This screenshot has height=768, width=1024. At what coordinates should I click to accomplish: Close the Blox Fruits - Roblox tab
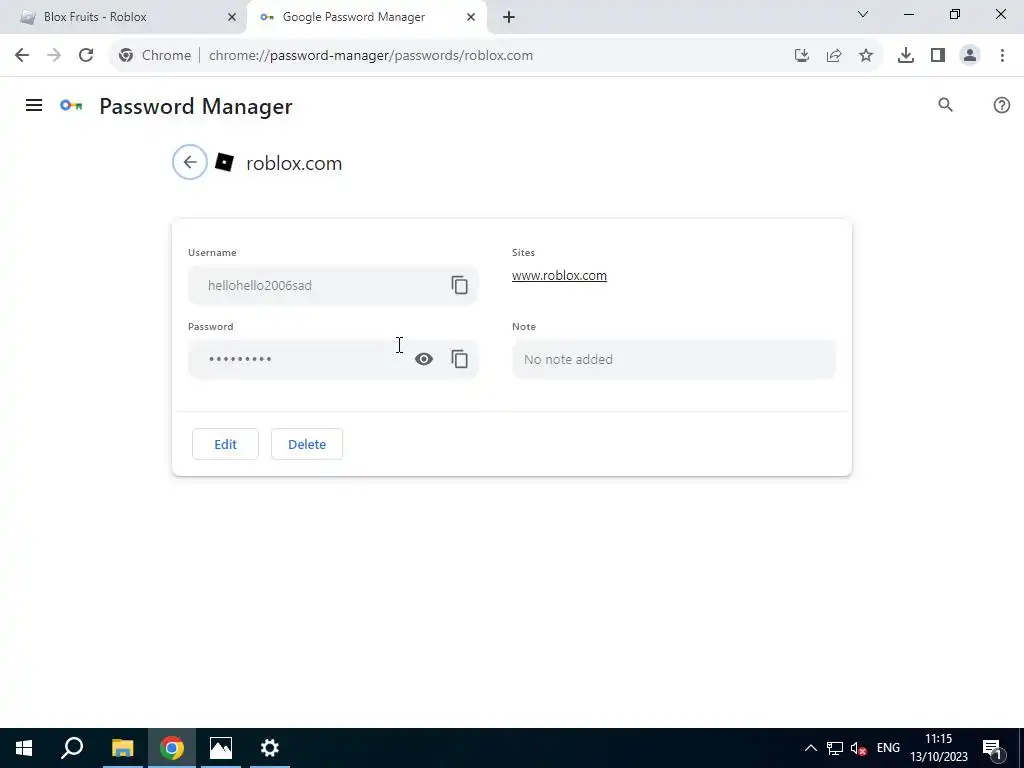point(232,17)
